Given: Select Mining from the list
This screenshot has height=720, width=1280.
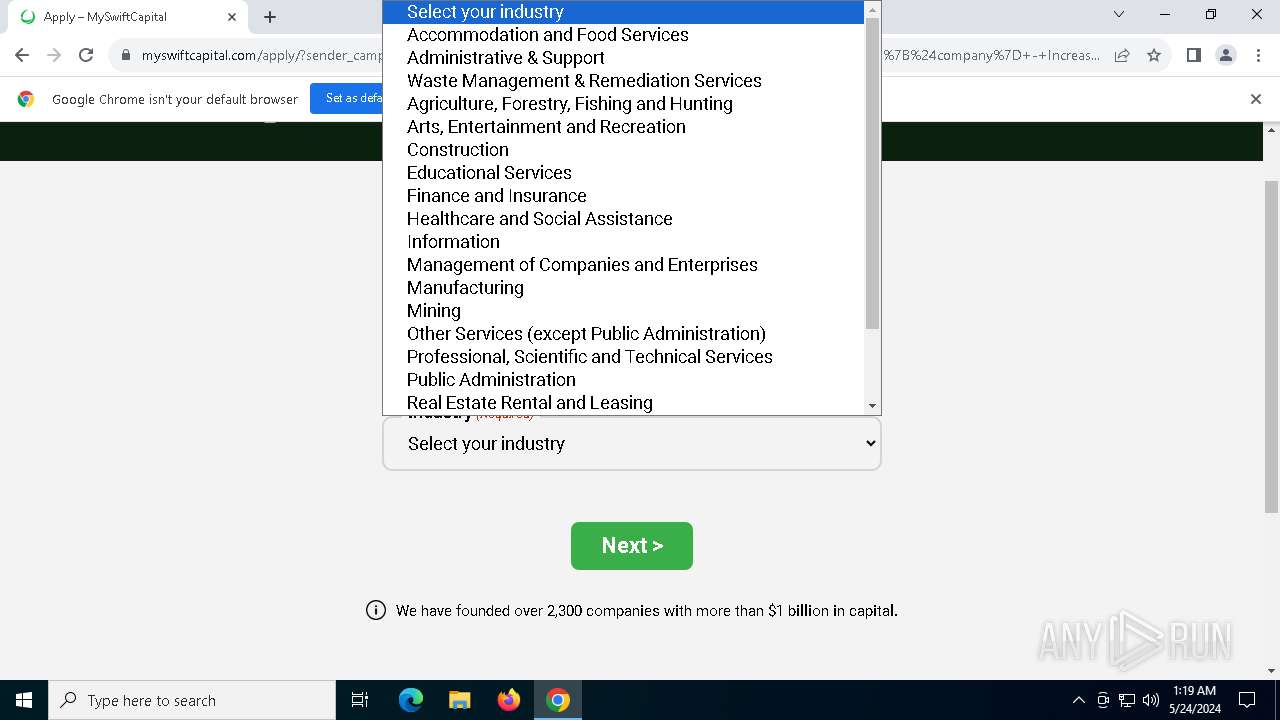Looking at the screenshot, I should coord(623,311).
